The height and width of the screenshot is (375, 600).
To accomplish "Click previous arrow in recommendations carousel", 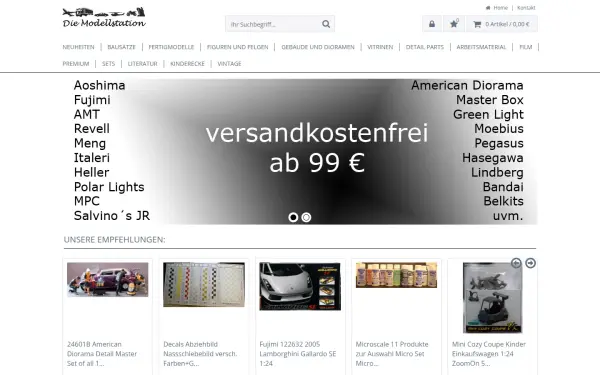I will (x=516, y=263).
